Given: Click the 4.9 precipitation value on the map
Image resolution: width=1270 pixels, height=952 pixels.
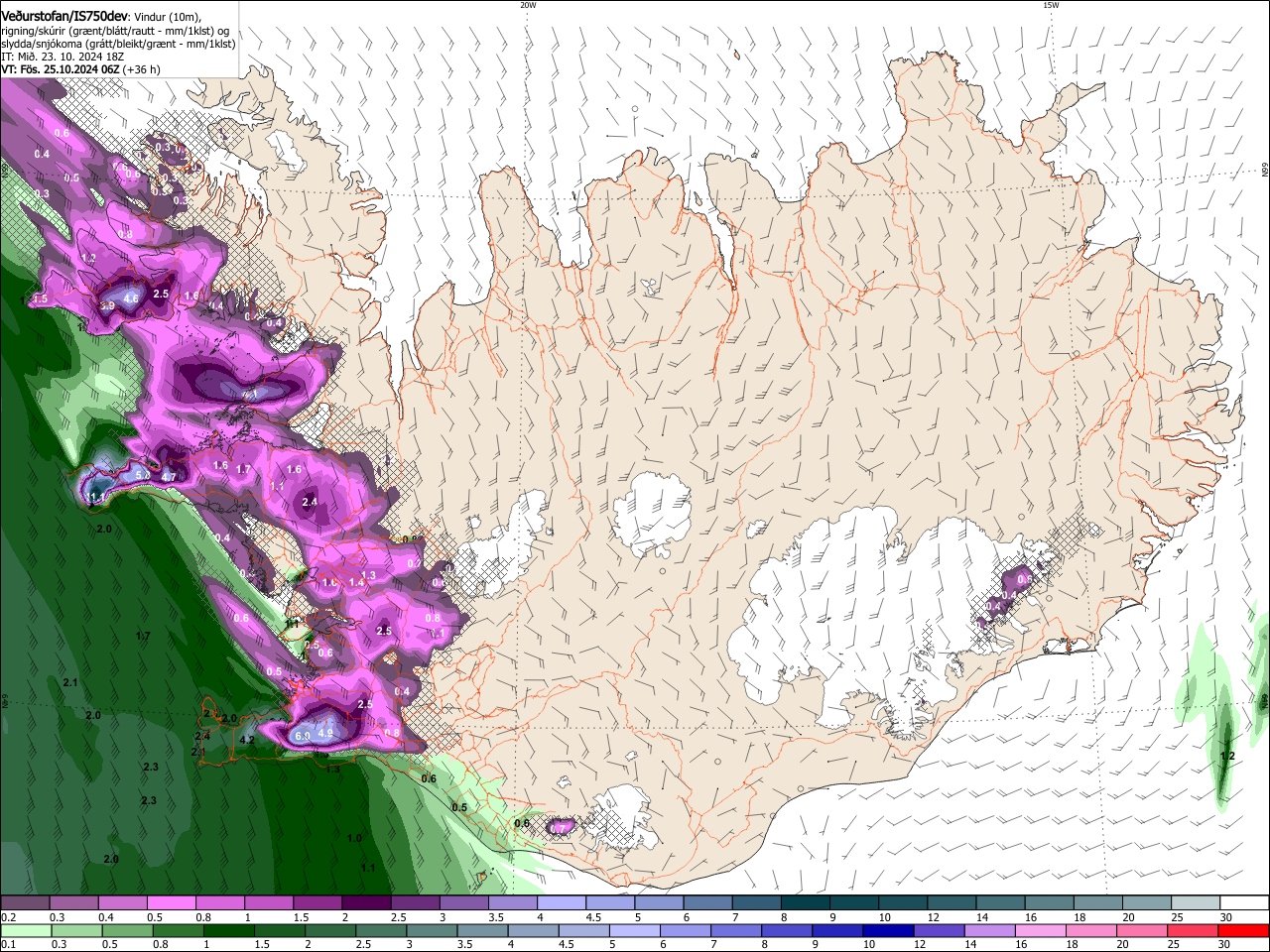Looking at the screenshot, I should [325, 734].
